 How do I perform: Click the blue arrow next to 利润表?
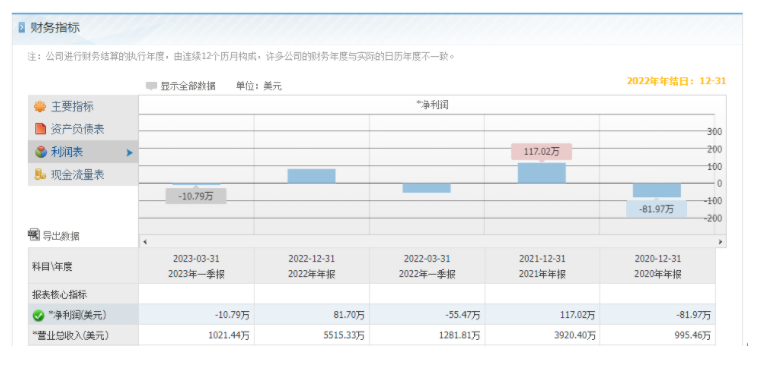click(129, 152)
